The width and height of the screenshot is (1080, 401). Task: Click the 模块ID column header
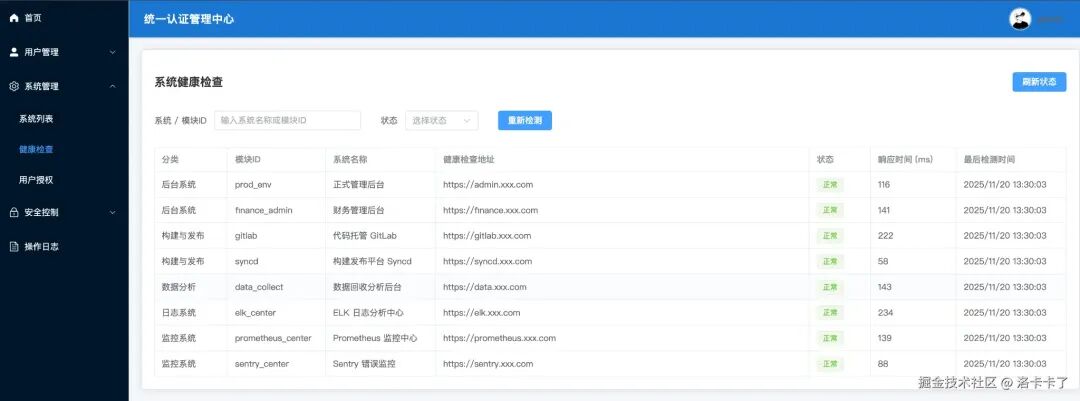coord(248,159)
